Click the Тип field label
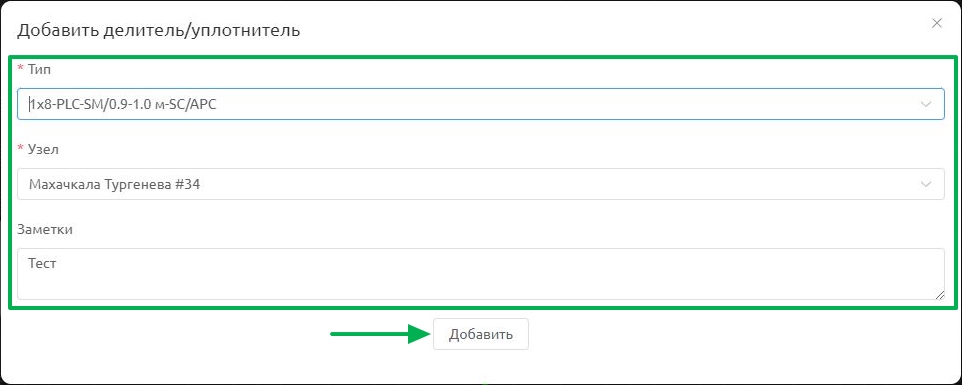The height and width of the screenshot is (385, 962). (x=40, y=70)
